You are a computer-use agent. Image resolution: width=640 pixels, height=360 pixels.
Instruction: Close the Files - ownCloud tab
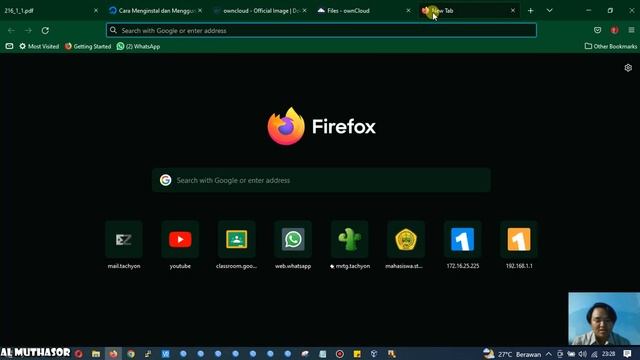pyautogui.click(x=408, y=11)
